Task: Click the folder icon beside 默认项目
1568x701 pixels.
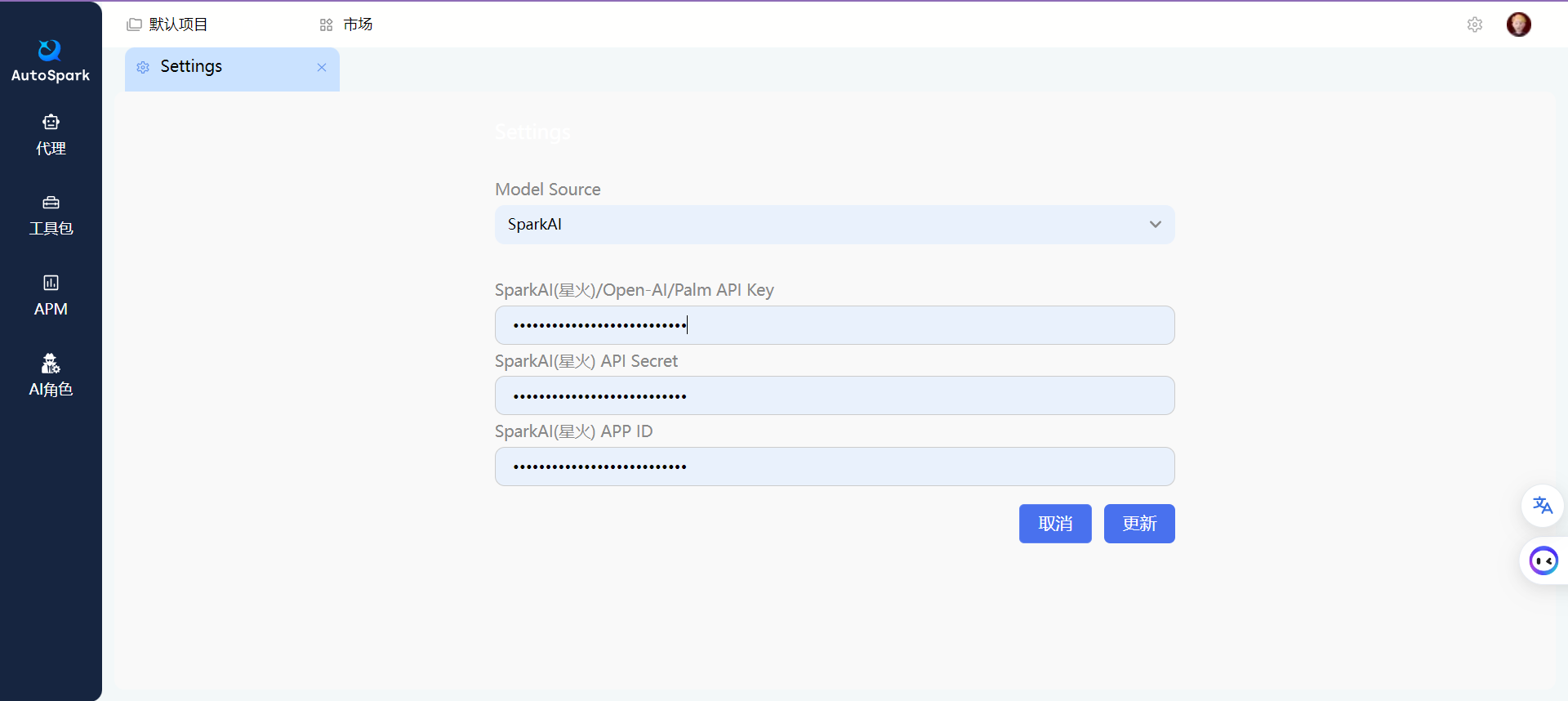Action: (135, 25)
